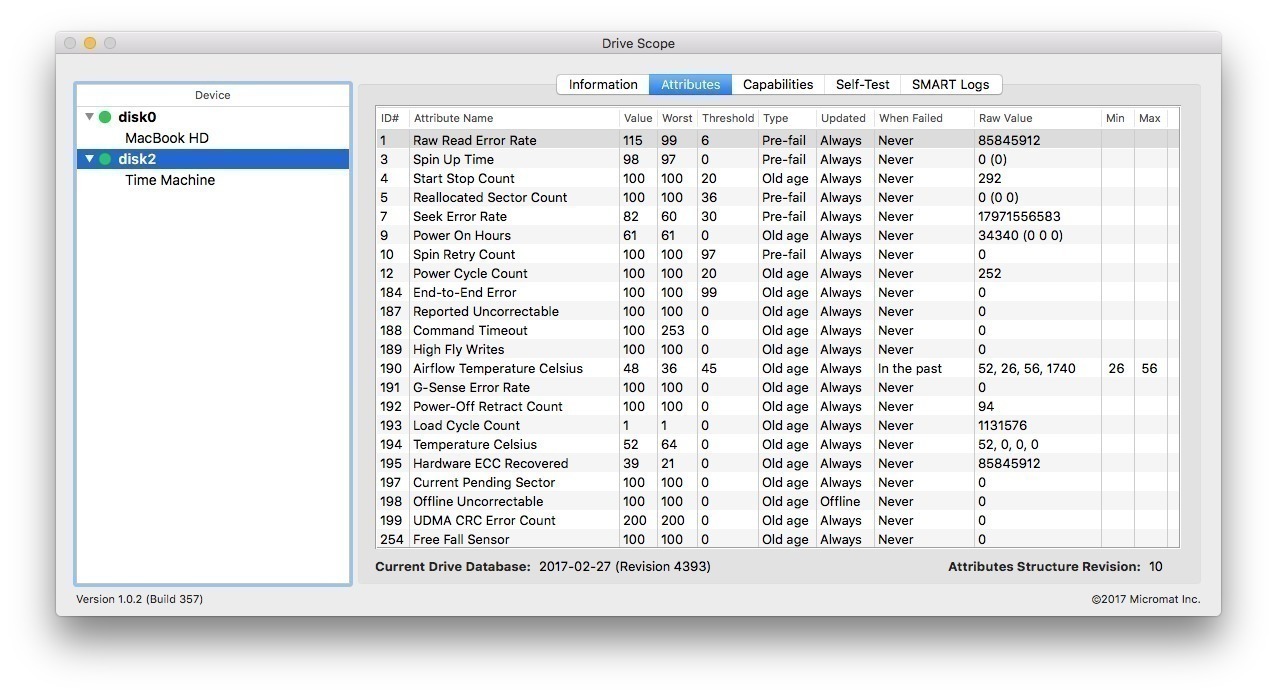
Task: Highlight the Load Cycle Count row
Action: click(x=466, y=425)
